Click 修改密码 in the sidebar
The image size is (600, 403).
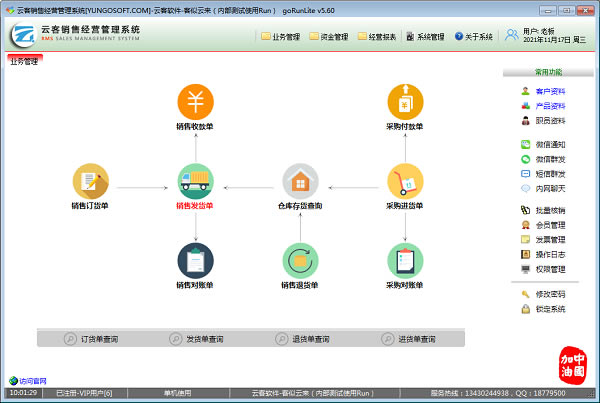click(550, 294)
